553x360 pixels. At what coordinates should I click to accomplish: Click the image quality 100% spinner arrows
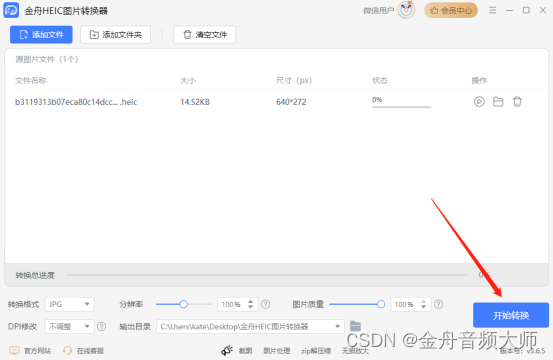pos(424,304)
